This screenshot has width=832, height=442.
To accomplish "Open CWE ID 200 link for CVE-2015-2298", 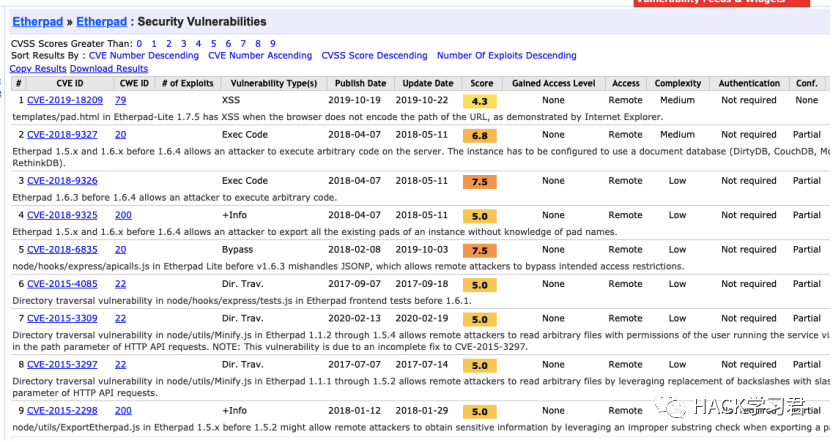I will click(123, 410).
